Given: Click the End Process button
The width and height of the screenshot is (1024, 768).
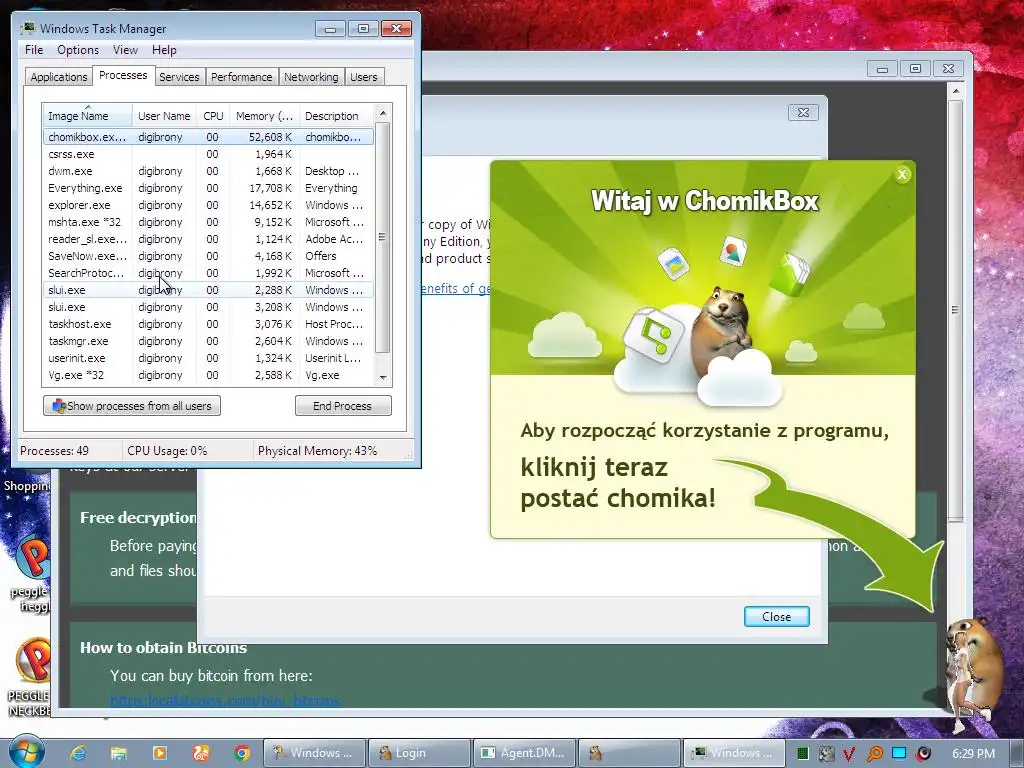Looking at the screenshot, I should (x=343, y=406).
